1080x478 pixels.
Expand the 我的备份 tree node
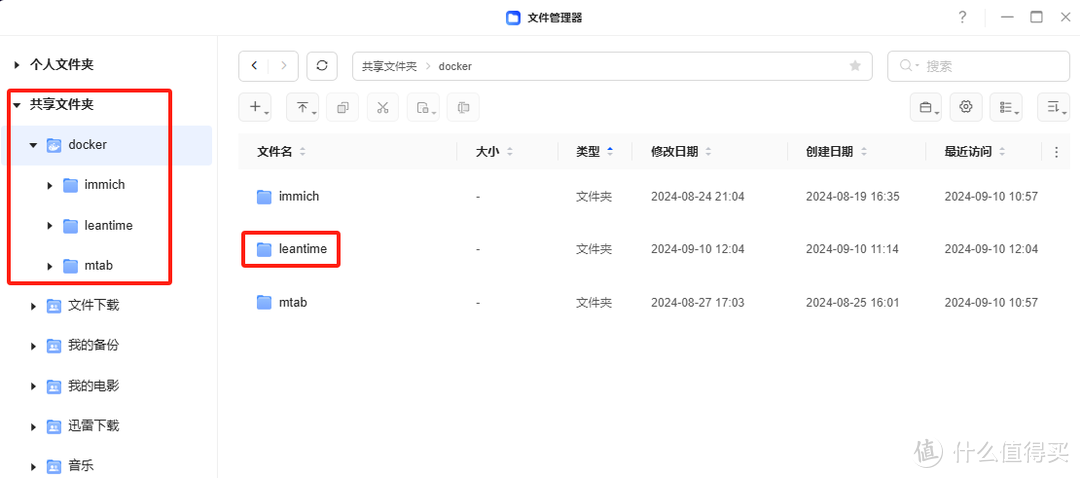tap(33, 346)
